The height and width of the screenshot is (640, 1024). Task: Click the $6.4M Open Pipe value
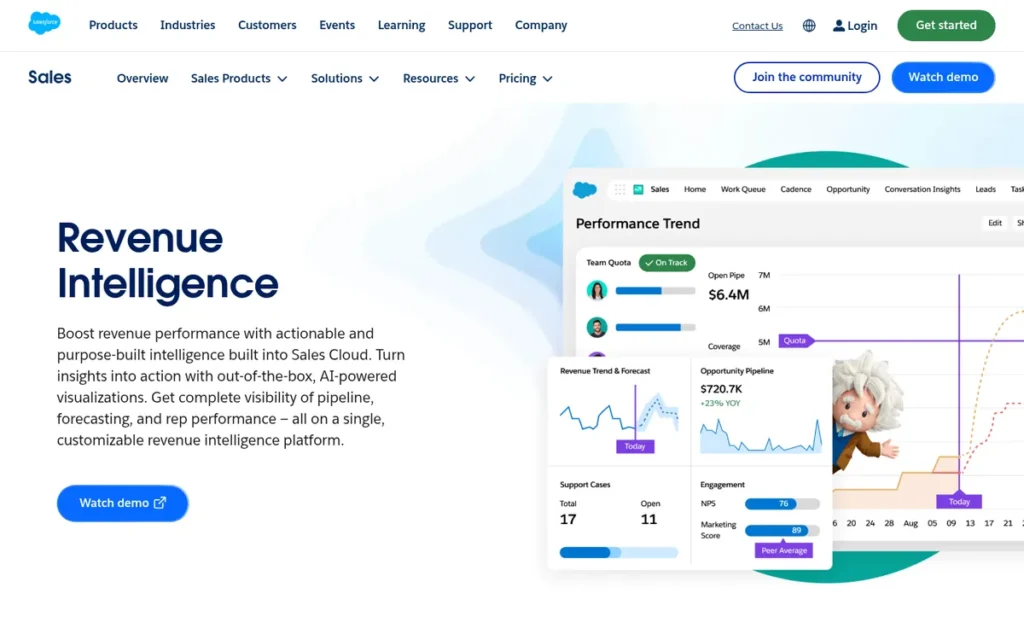coord(729,295)
